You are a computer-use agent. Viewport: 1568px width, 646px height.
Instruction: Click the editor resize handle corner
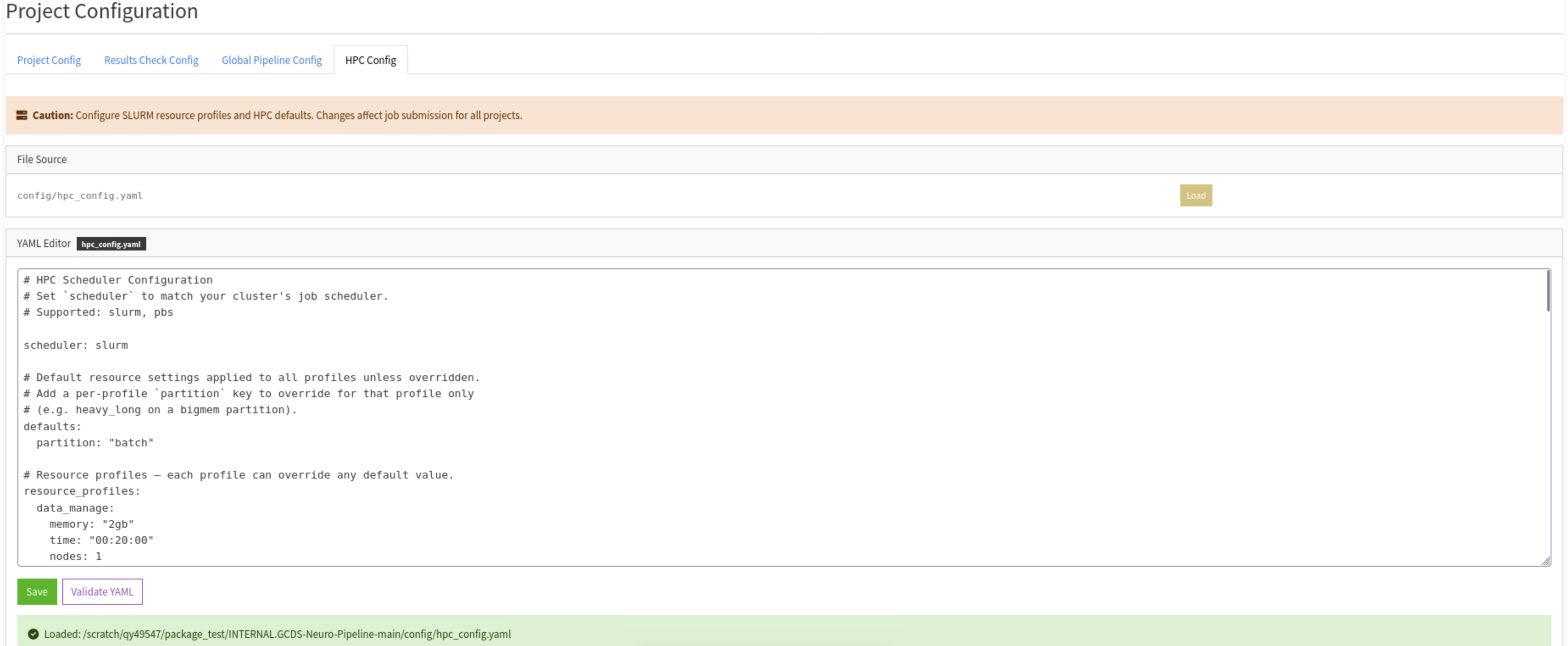(1546, 561)
